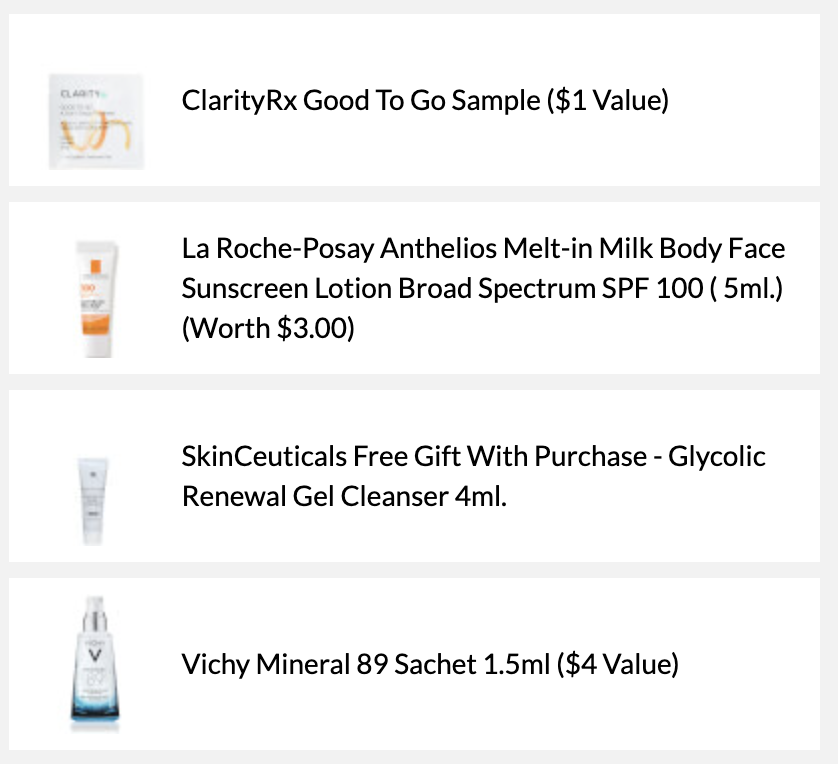This screenshot has width=838, height=764.
Task: View the Vichy Mineral 89 bottle image
Action: (95, 664)
